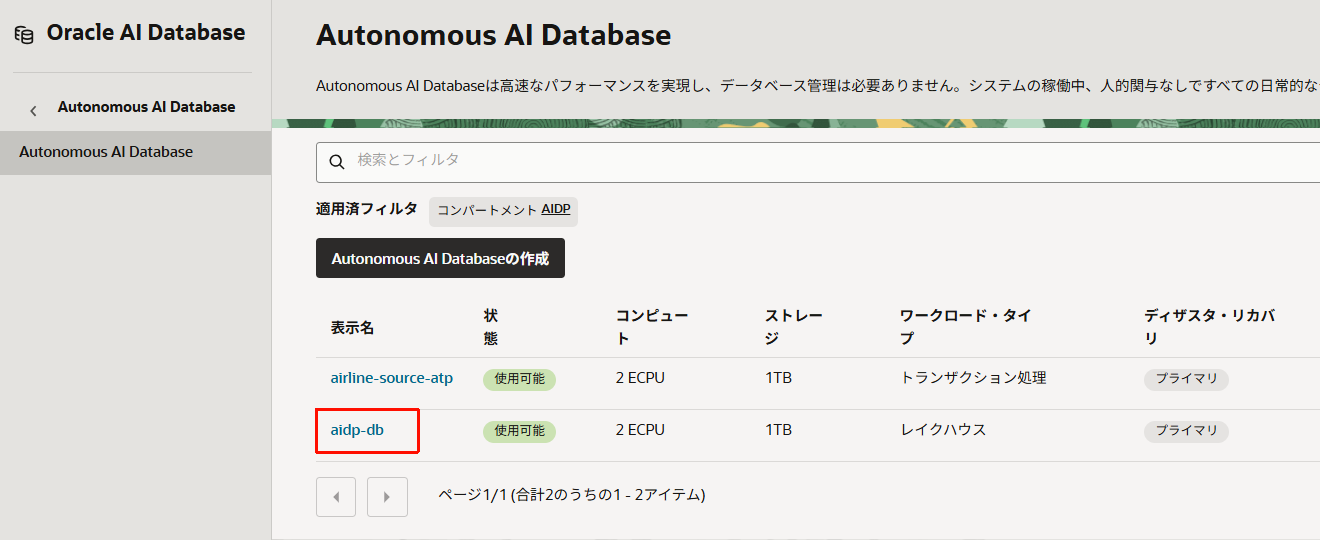Click the 適用済フィルタ label

click(367, 209)
